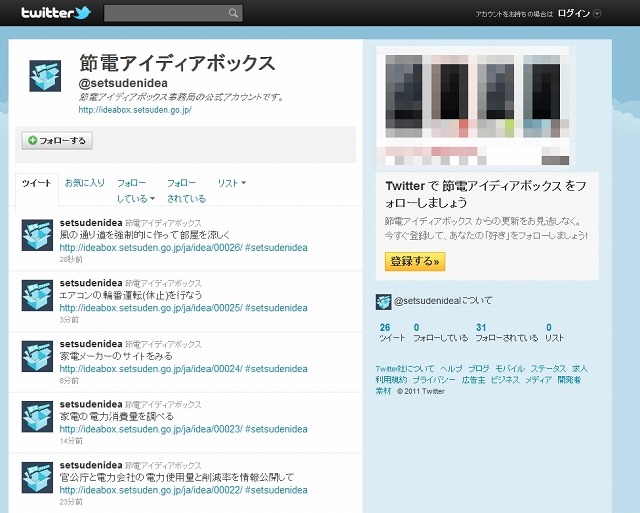
Task: Click the 3分前 tweet timestamp
Action: [x=69, y=320]
